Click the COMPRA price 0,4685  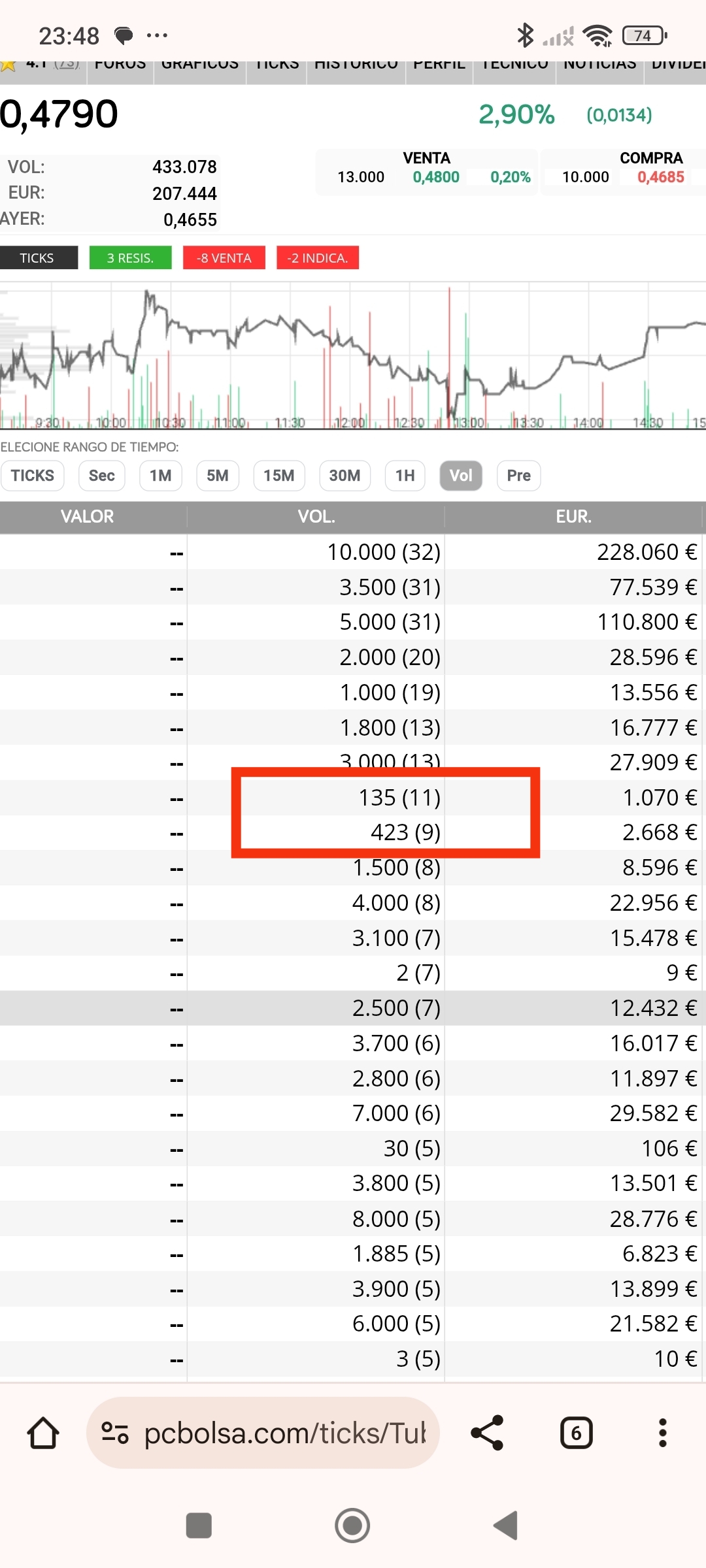[x=661, y=177]
